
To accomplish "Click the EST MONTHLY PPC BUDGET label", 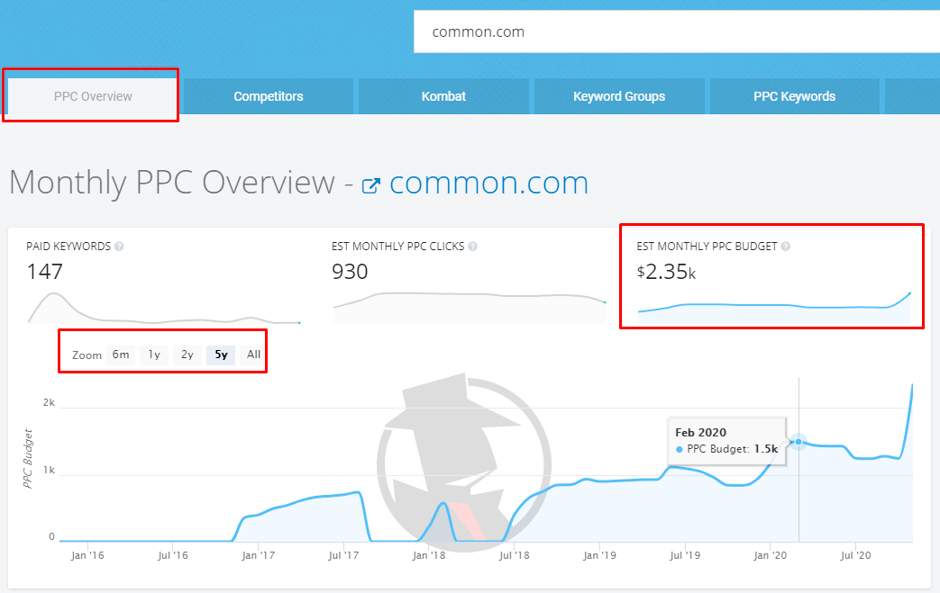I will (707, 246).
